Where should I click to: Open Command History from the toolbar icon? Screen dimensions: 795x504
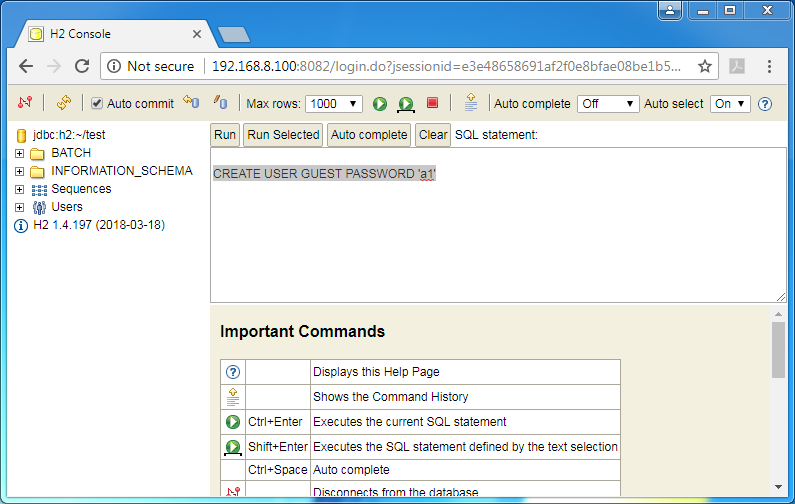pos(471,102)
